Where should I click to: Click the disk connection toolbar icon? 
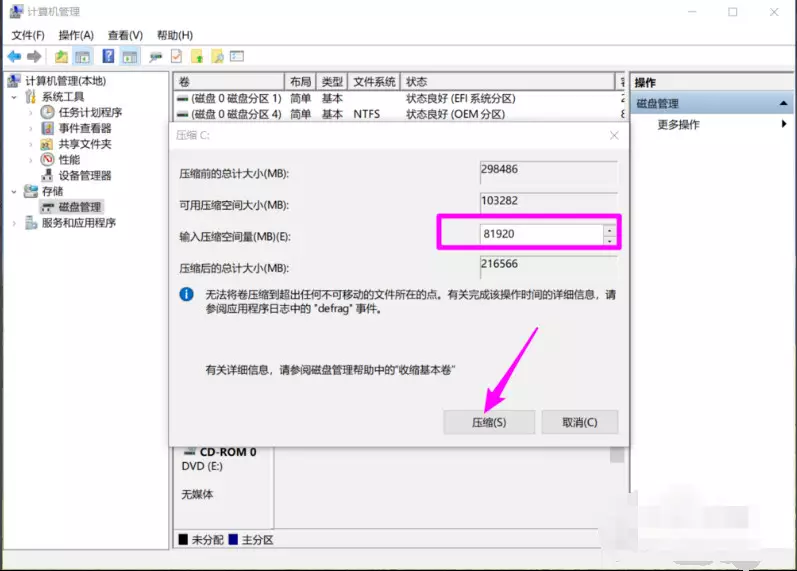155,57
